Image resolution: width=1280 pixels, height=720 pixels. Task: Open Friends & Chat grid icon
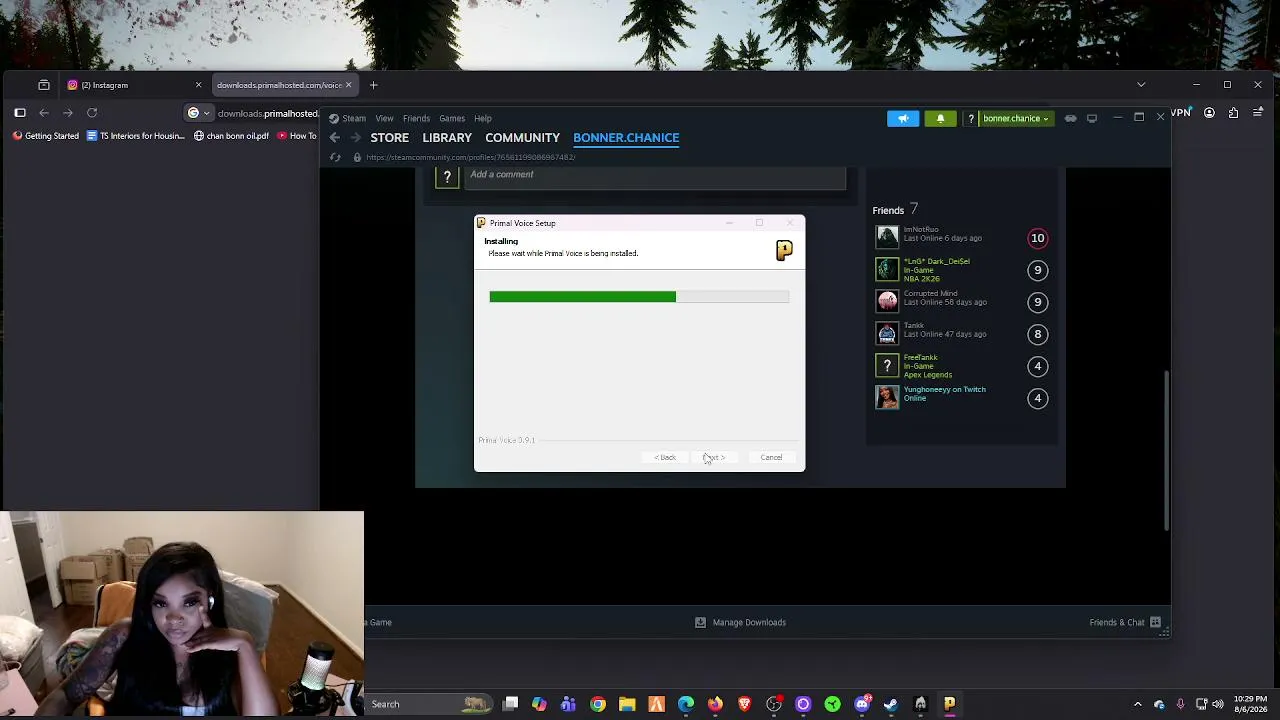pos(1155,622)
